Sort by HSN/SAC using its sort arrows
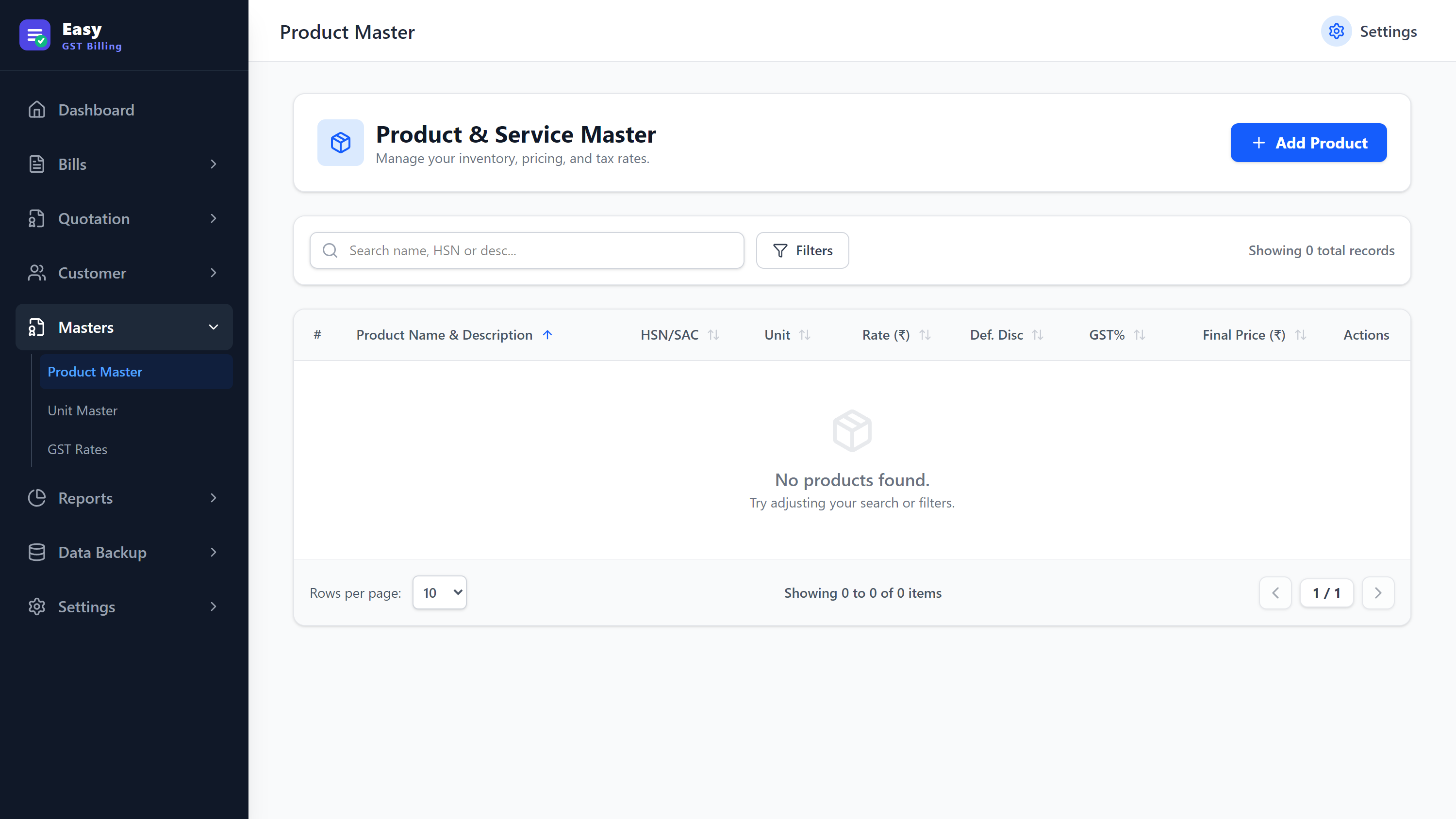 tap(713, 335)
